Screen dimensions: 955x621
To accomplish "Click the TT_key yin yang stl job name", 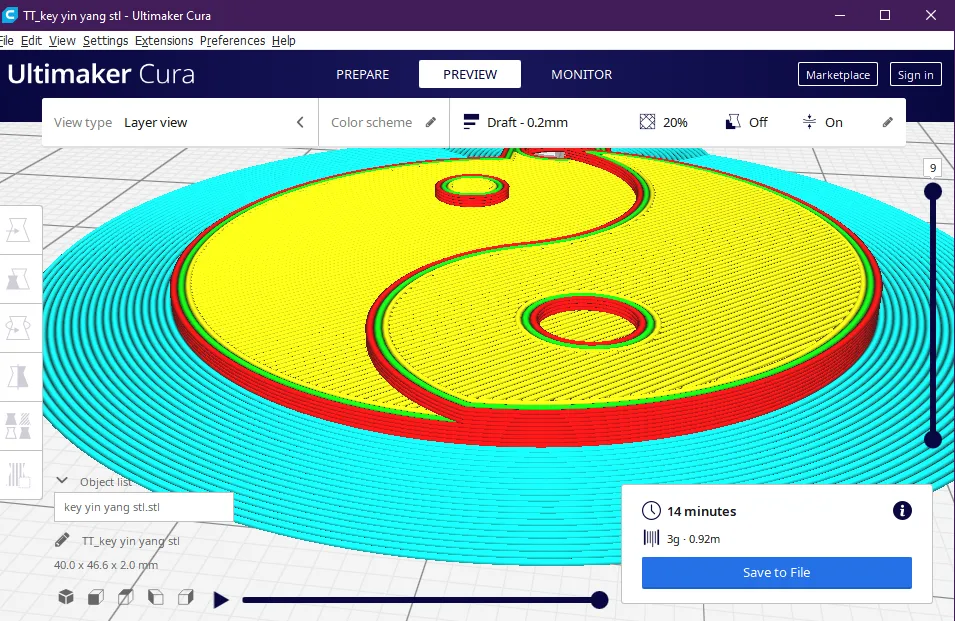I will click(x=130, y=541).
